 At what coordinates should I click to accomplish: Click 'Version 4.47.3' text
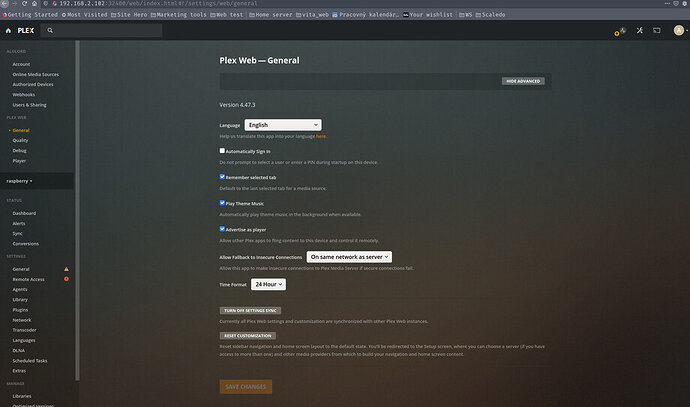(237, 105)
